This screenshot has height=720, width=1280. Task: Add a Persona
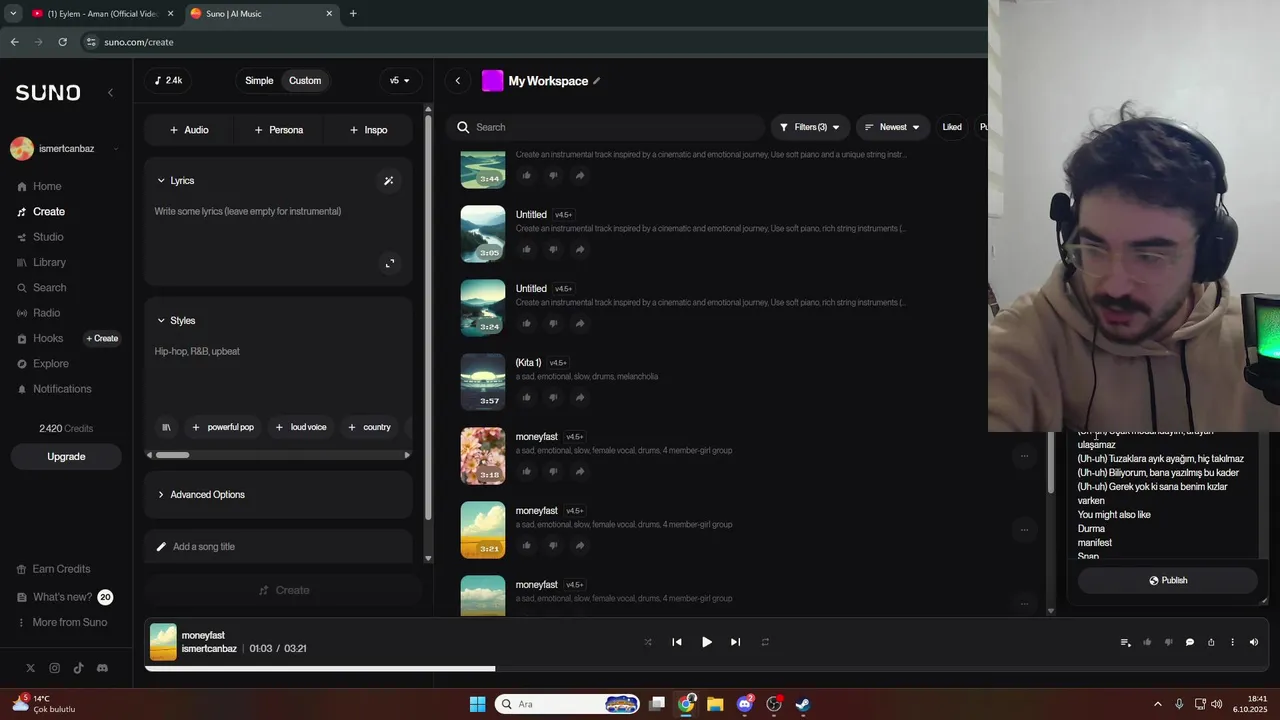click(278, 130)
